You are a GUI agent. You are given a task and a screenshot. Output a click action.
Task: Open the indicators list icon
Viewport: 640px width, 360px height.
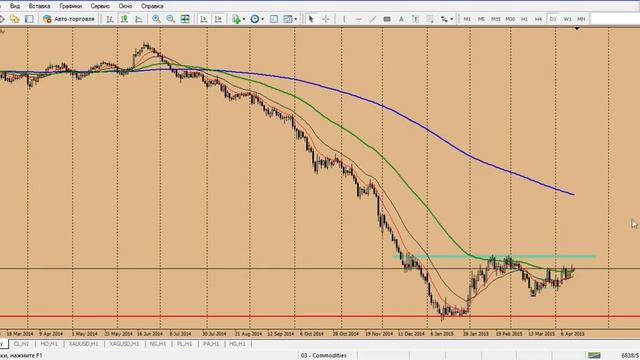[x=236, y=19]
